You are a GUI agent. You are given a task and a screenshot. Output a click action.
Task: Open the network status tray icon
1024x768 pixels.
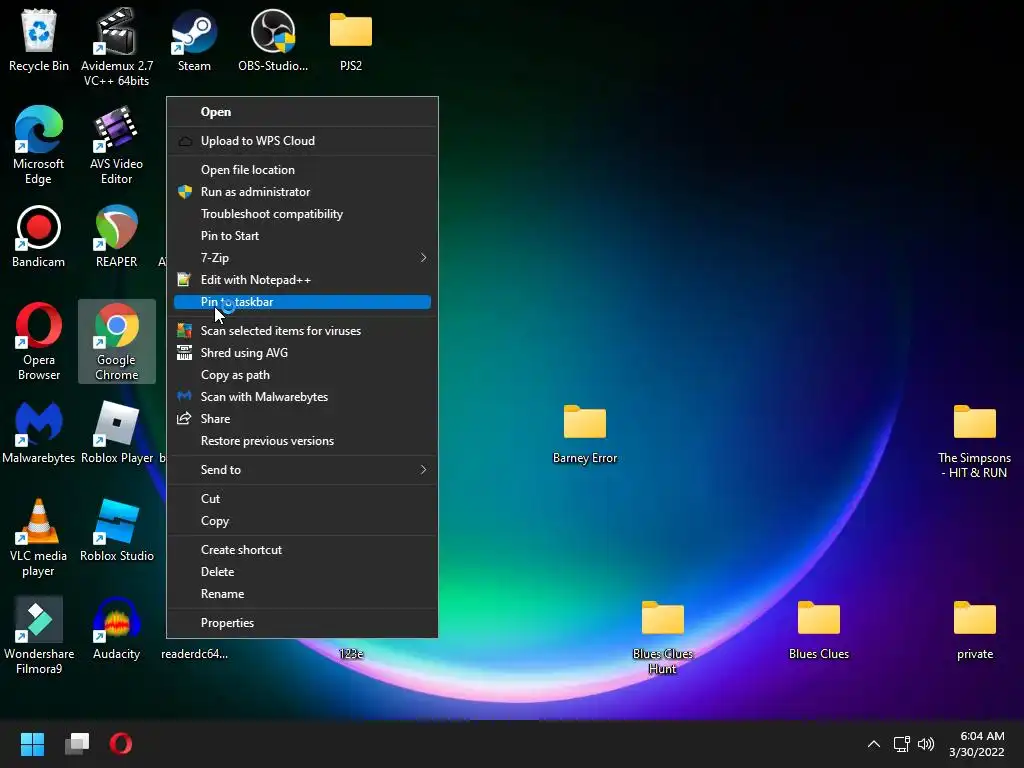pos(902,744)
